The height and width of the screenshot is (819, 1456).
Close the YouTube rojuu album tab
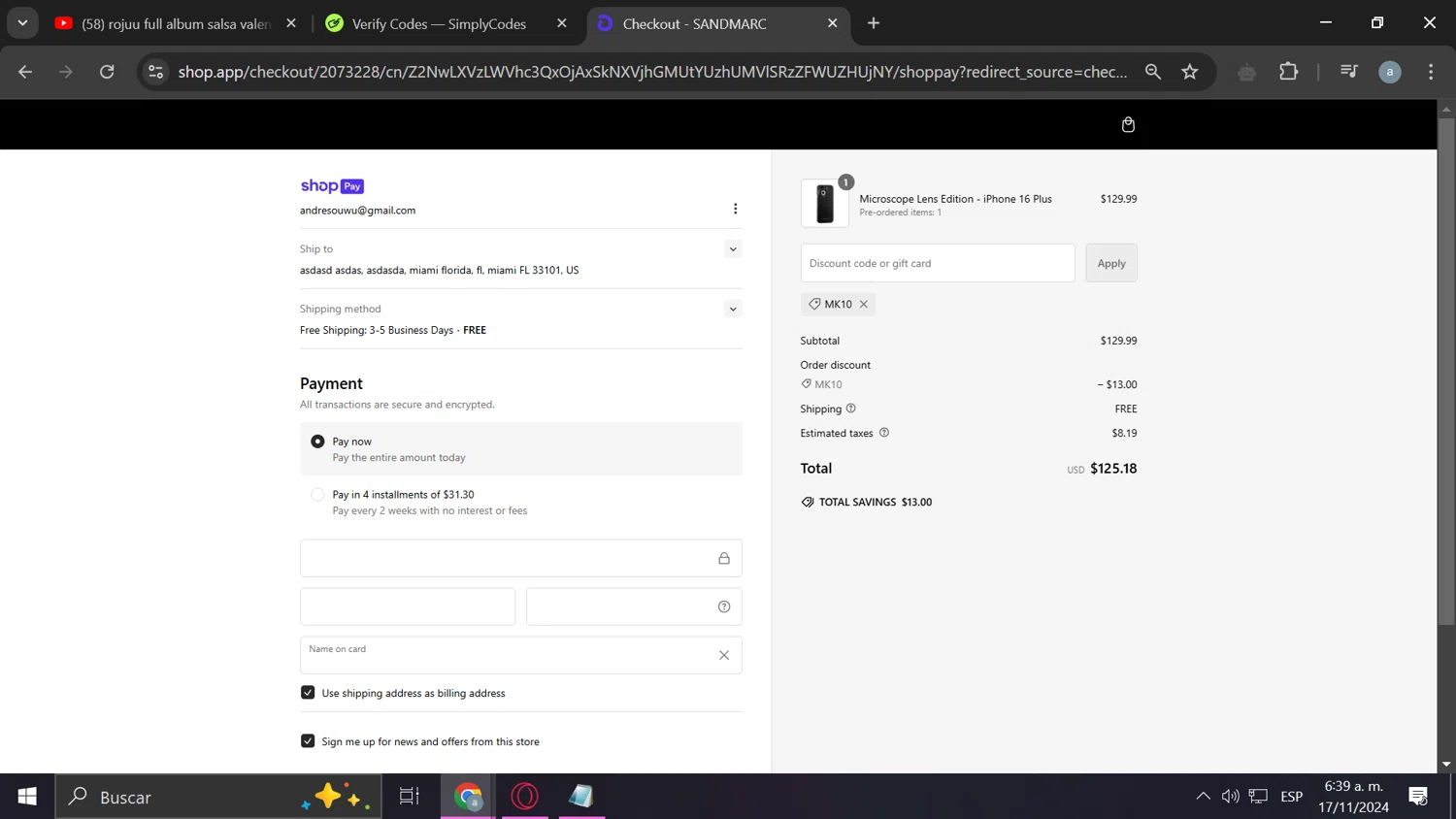point(291,23)
